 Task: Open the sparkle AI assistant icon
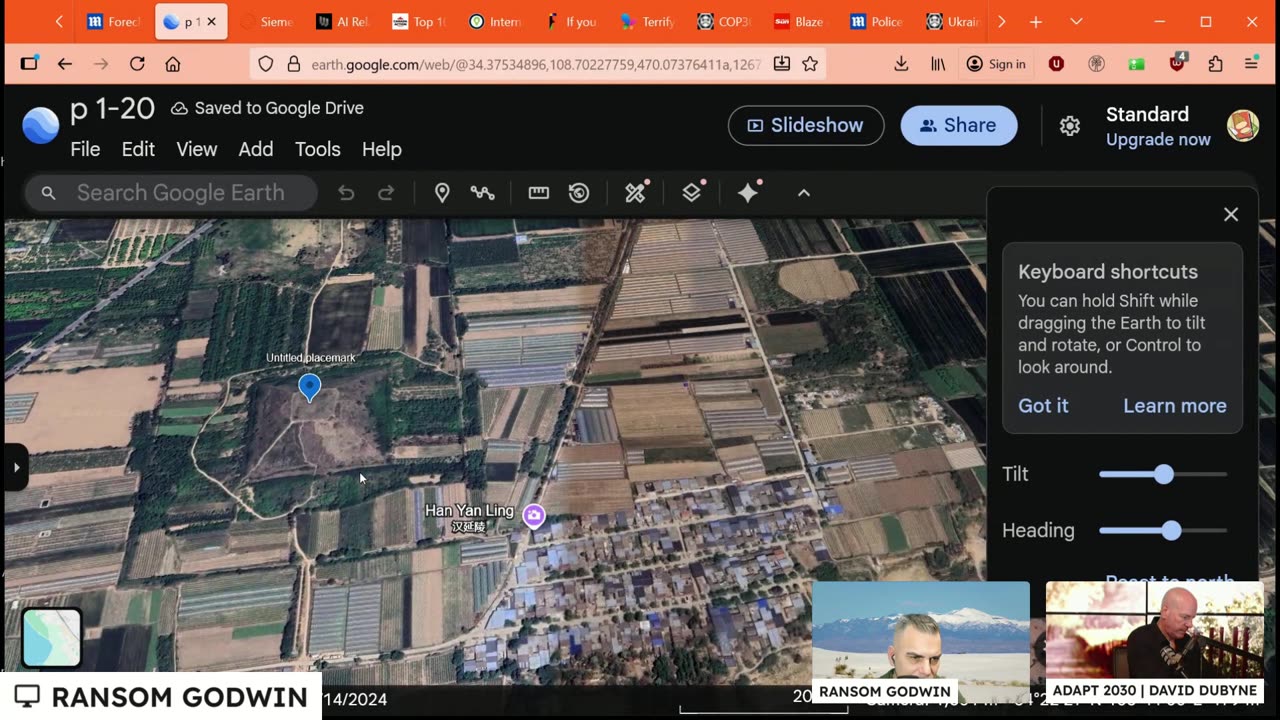point(749,192)
